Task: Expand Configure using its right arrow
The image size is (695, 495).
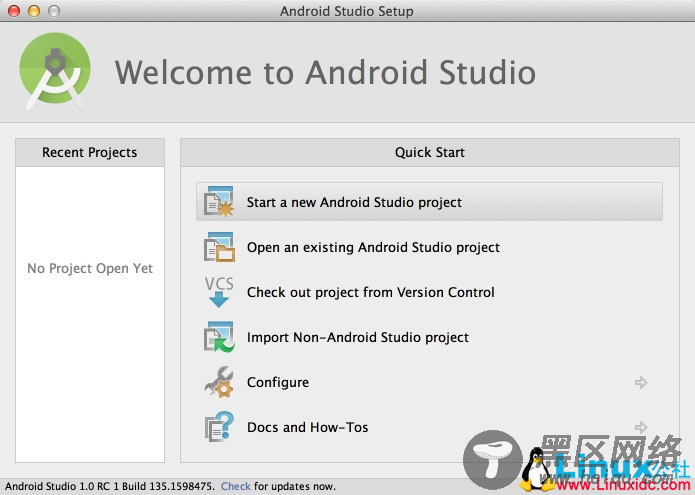Action: pos(641,382)
